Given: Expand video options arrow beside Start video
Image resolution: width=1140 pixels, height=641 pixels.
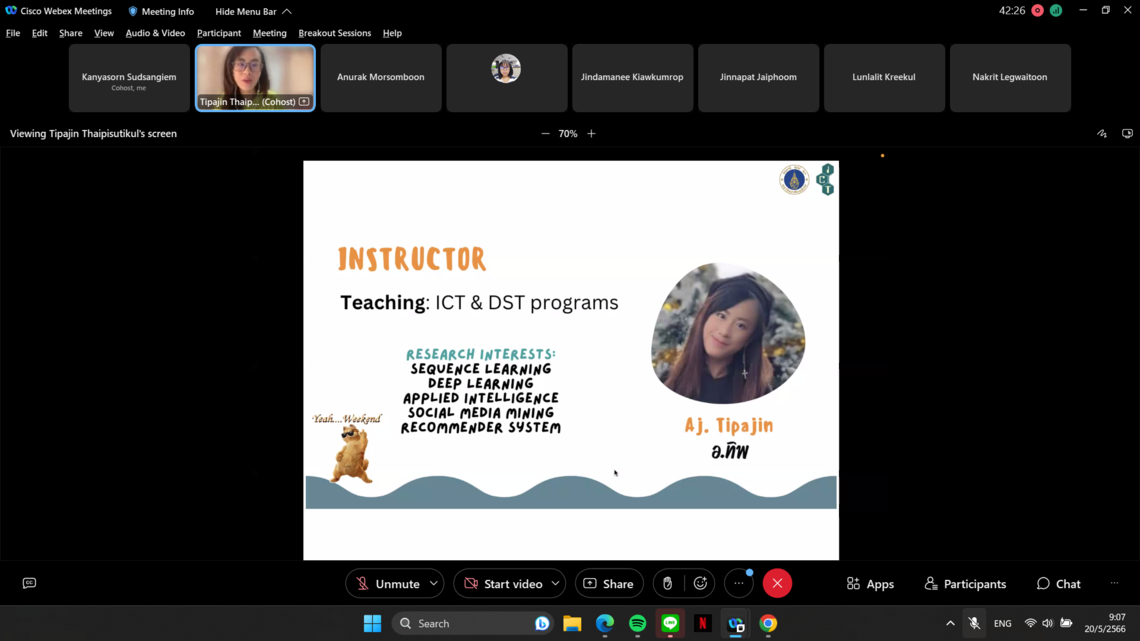Looking at the screenshot, I should coord(555,584).
